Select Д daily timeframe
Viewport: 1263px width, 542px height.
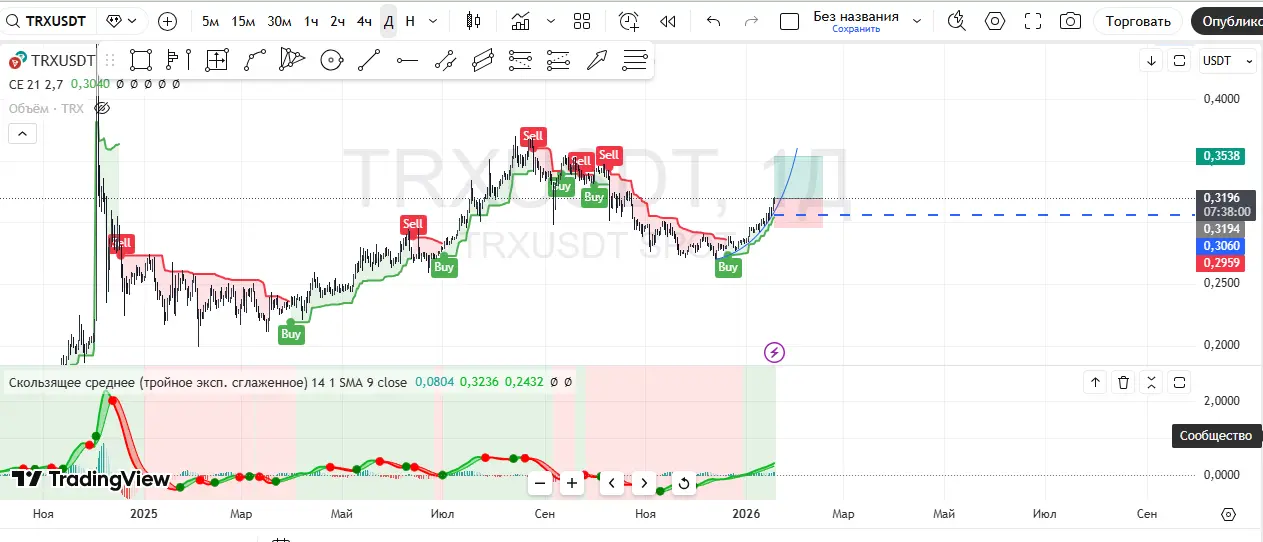tap(388, 21)
